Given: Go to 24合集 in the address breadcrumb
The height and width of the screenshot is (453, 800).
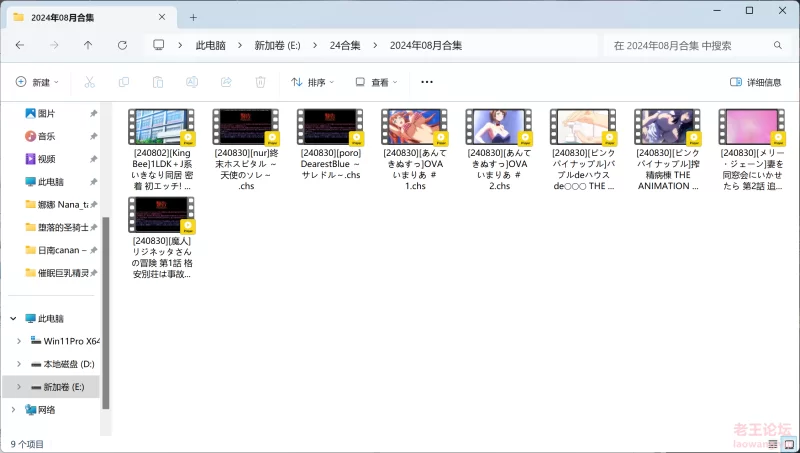Looking at the screenshot, I should (x=345, y=45).
